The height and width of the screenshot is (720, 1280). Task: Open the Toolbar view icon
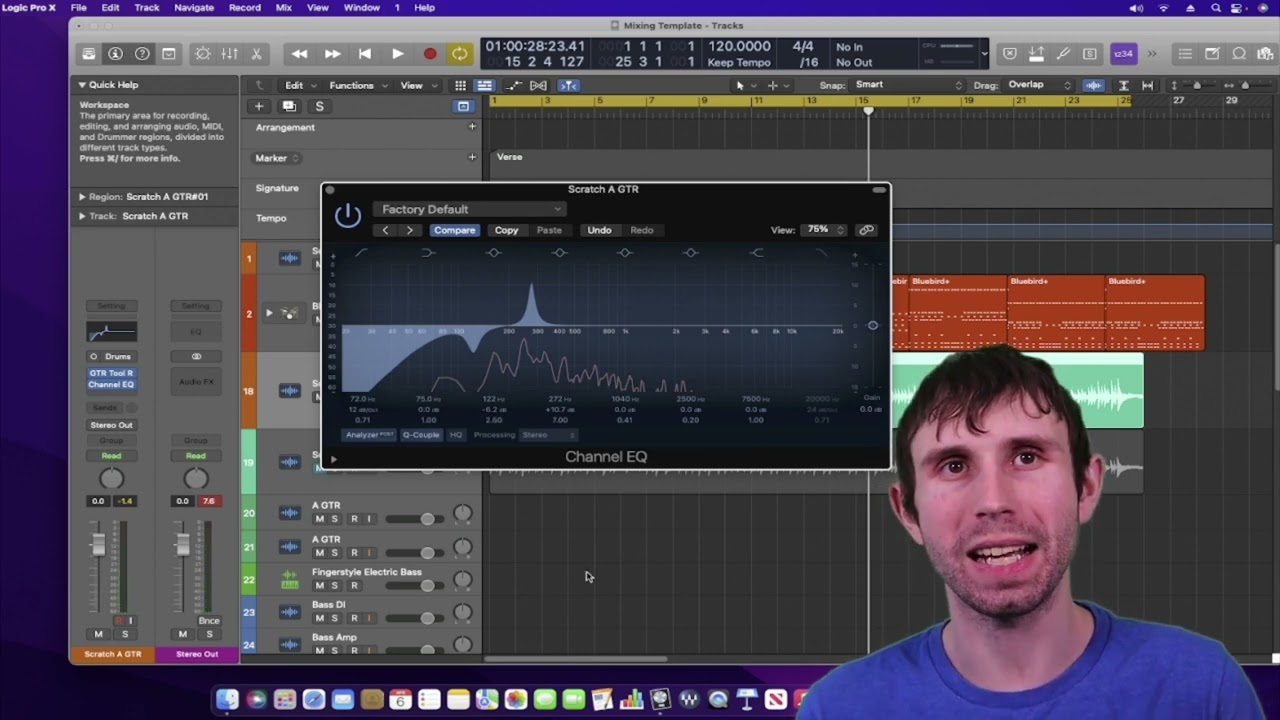[x=168, y=54]
